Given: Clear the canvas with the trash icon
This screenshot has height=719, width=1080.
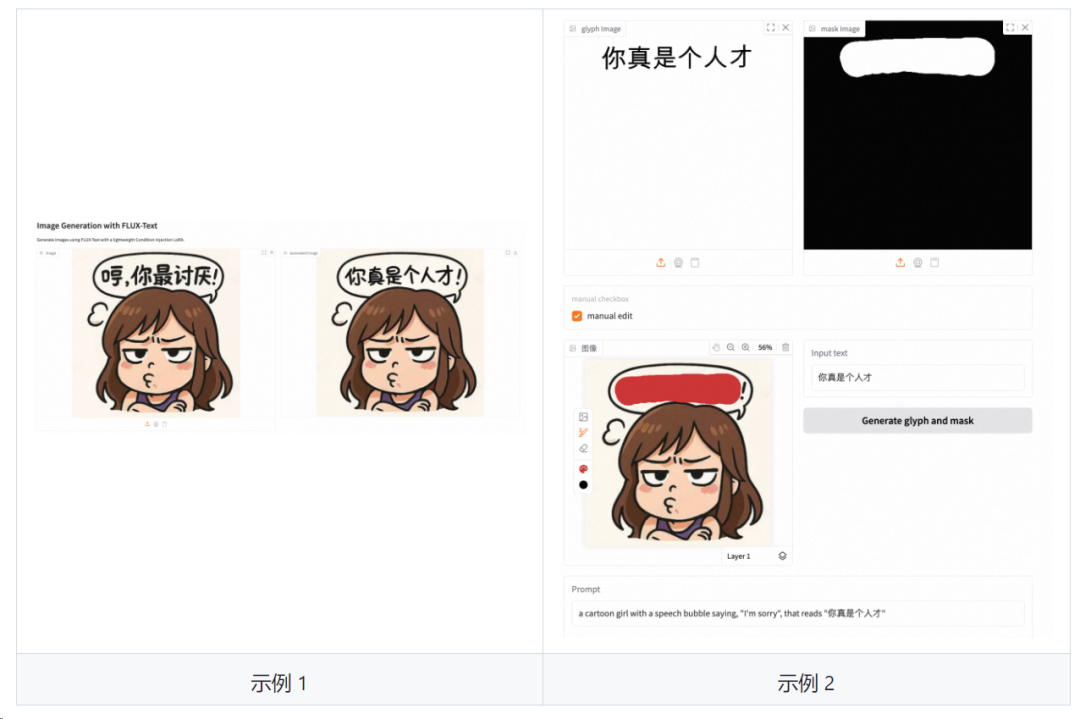Looking at the screenshot, I should click(785, 348).
